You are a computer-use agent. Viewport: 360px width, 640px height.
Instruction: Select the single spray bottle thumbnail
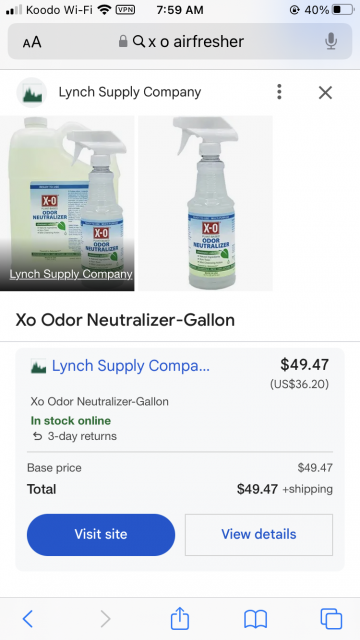coord(205,203)
